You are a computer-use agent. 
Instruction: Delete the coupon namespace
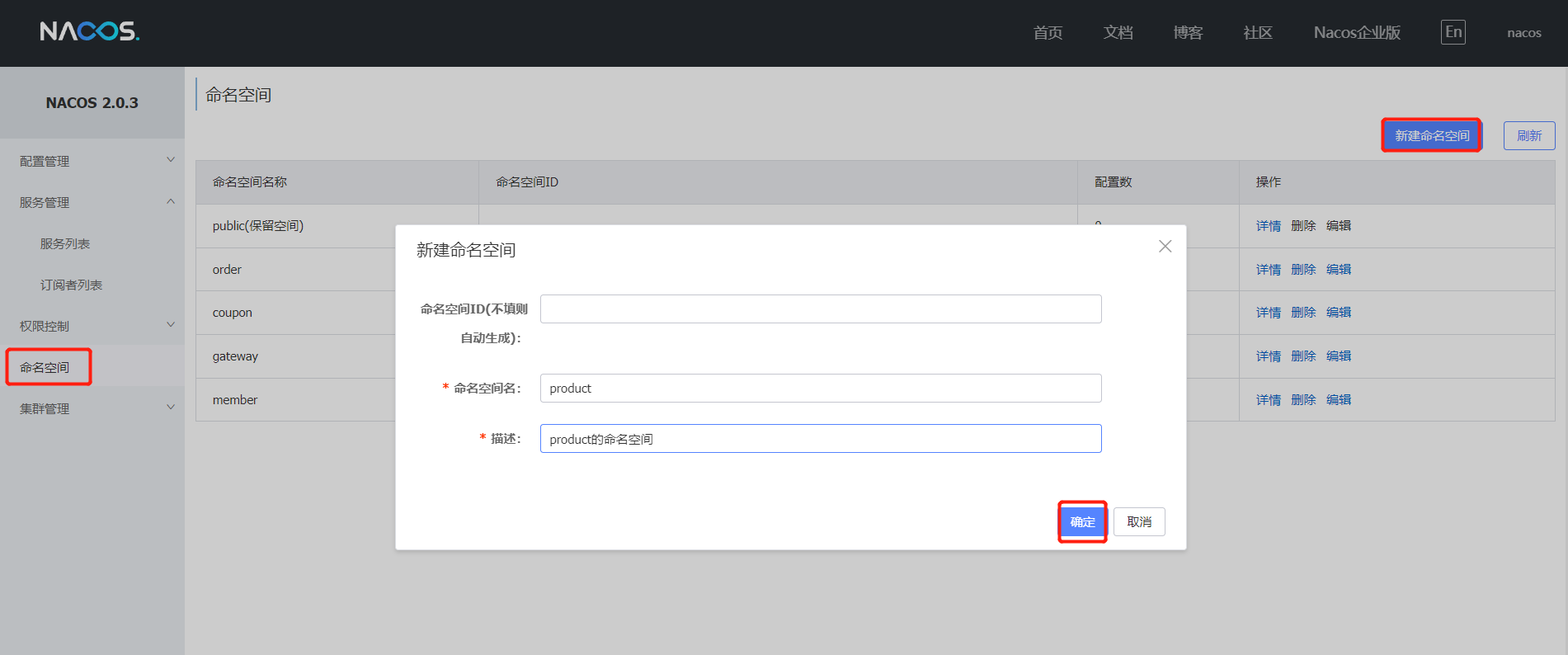1303,312
